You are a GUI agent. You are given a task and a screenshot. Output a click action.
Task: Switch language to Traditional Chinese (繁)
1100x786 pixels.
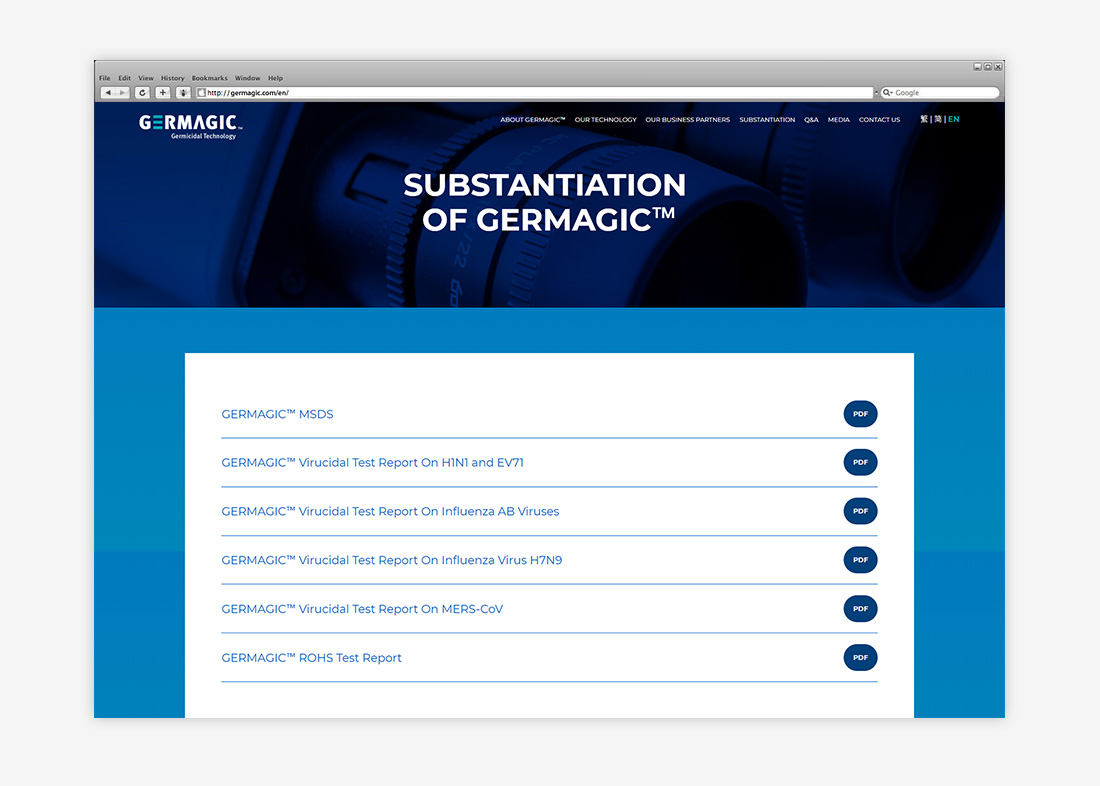click(x=924, y=119)
